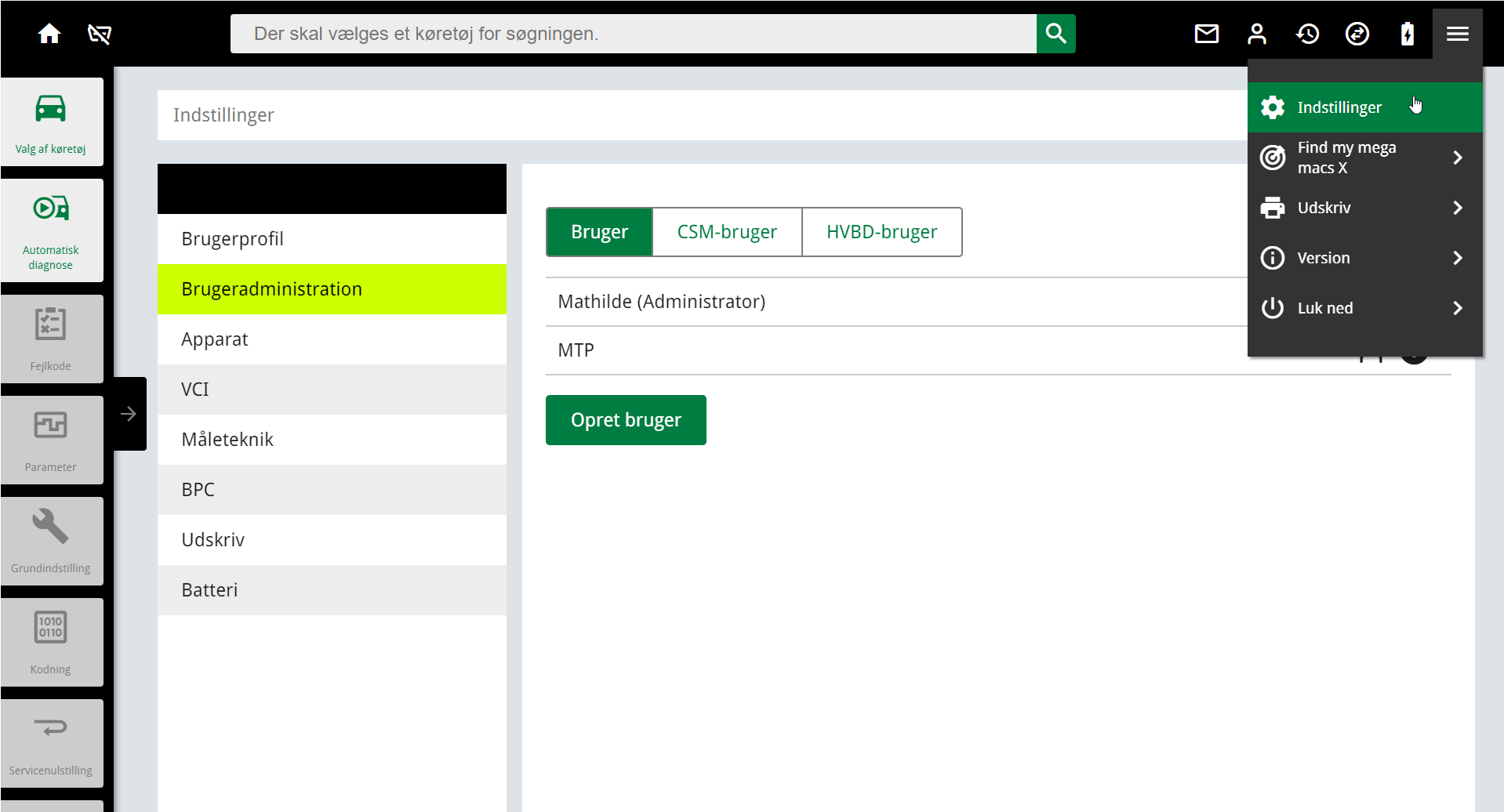The height and width of the screenshot is (812, 1504).
Task: Open Version entry in dropdown menu
Action: [1365, 258]
